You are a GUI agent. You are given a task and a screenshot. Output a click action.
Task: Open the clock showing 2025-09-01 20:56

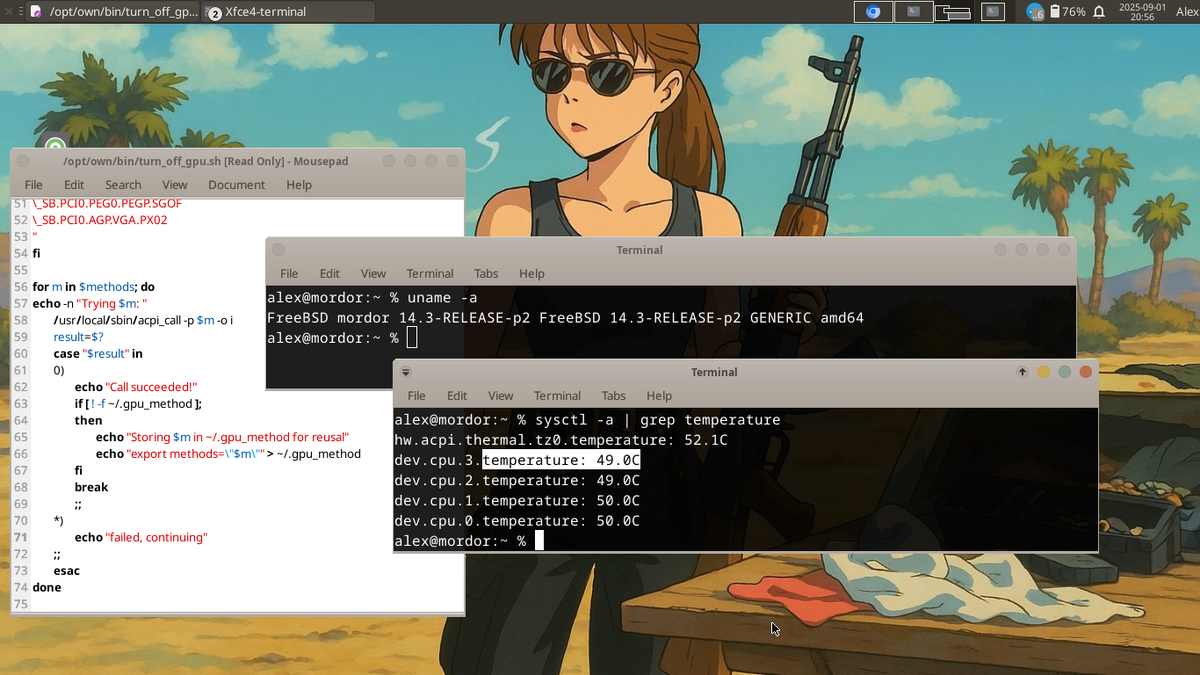[1142, 12]
